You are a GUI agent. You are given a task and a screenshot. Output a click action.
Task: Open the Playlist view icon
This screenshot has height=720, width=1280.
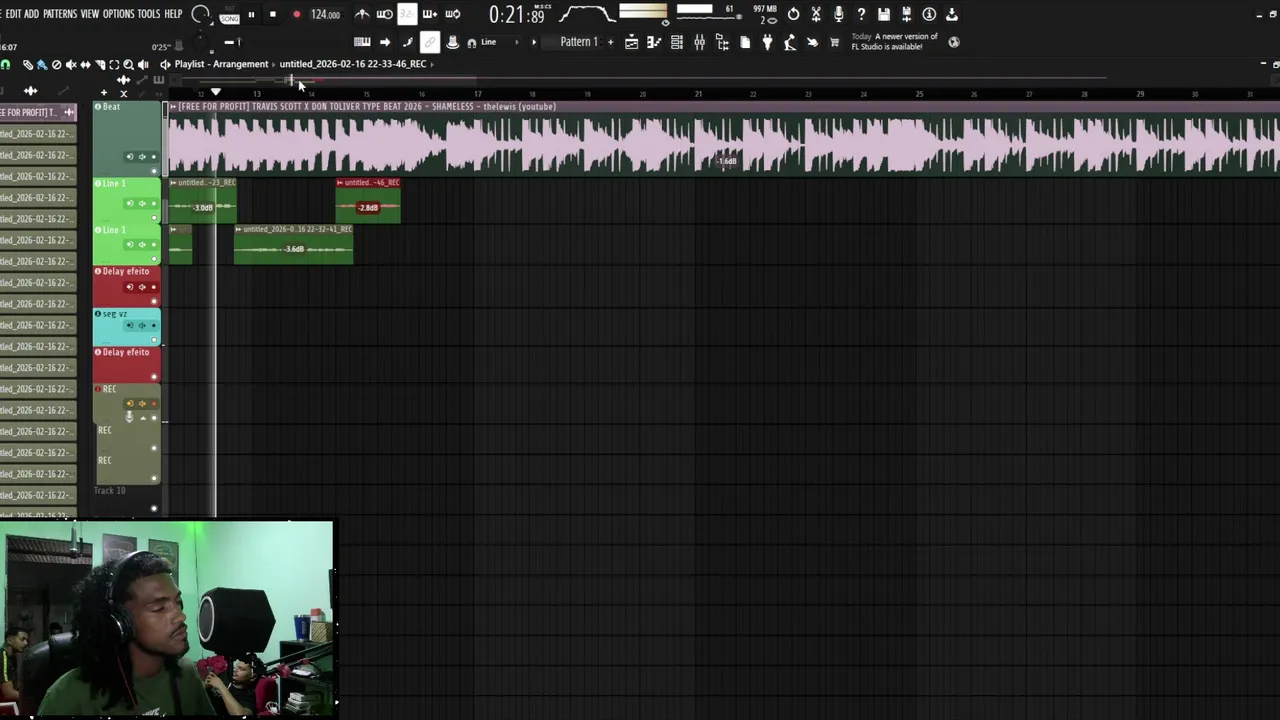pyautogui.click(x=632, y=42)
